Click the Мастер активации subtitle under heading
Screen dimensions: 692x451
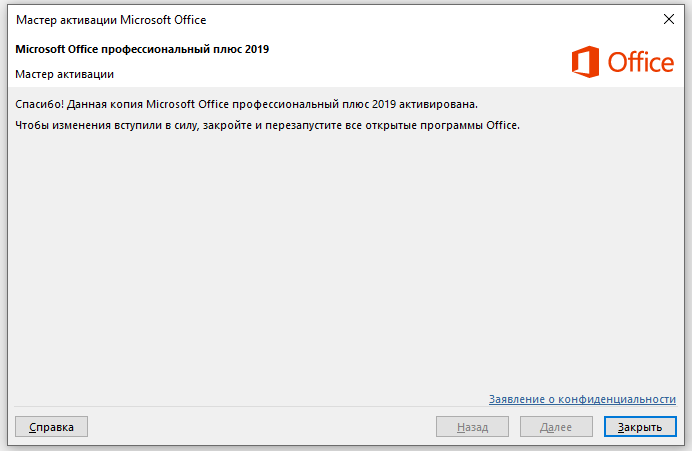[64, 74]
